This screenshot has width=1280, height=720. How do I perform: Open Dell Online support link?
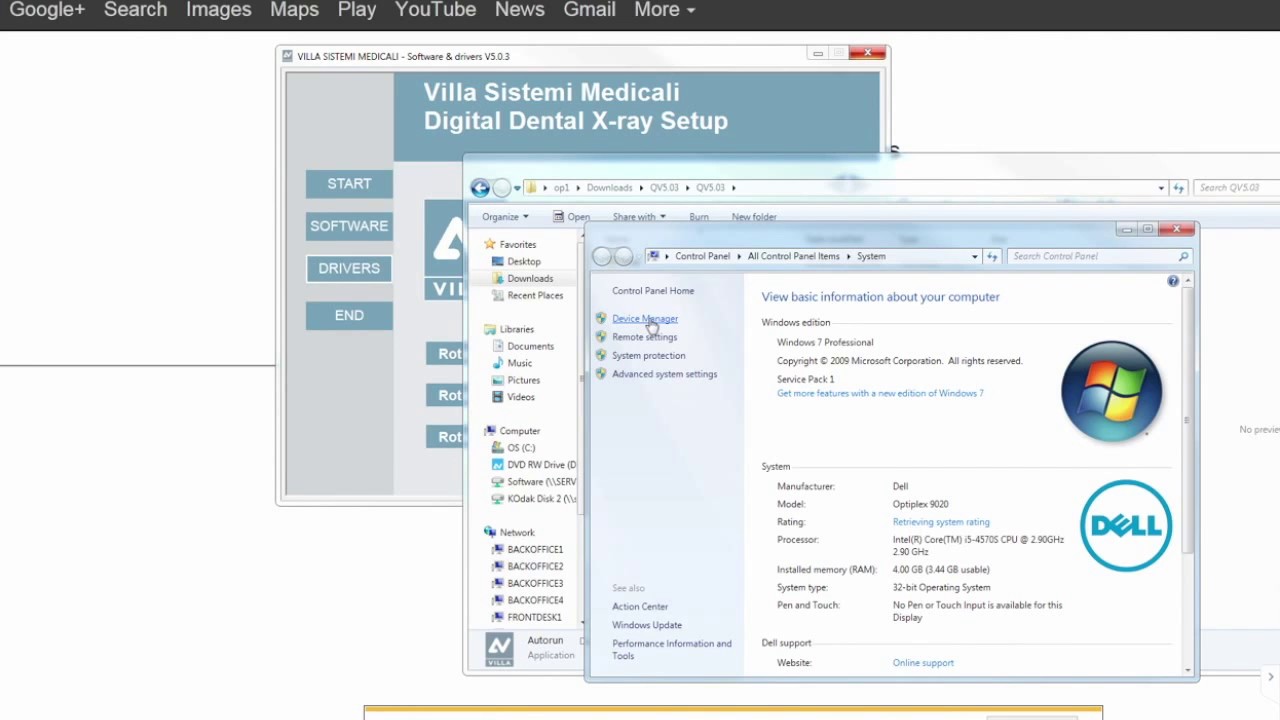click(x=923, y=663)
